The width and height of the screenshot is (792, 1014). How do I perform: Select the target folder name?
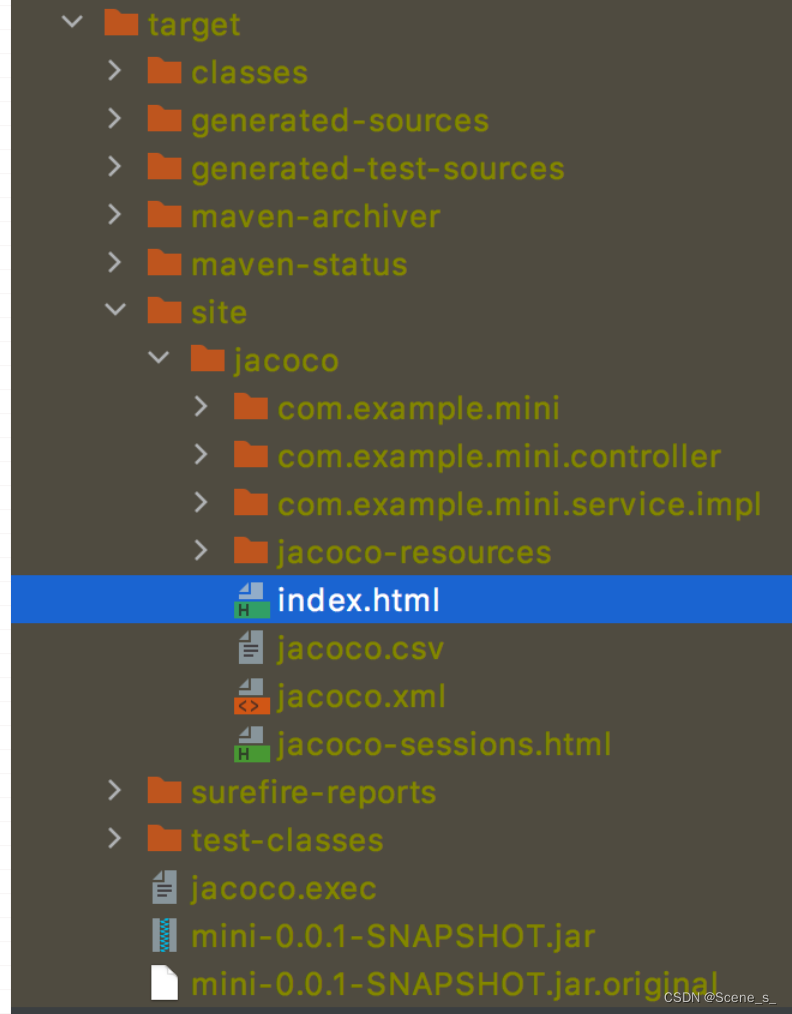194,25
